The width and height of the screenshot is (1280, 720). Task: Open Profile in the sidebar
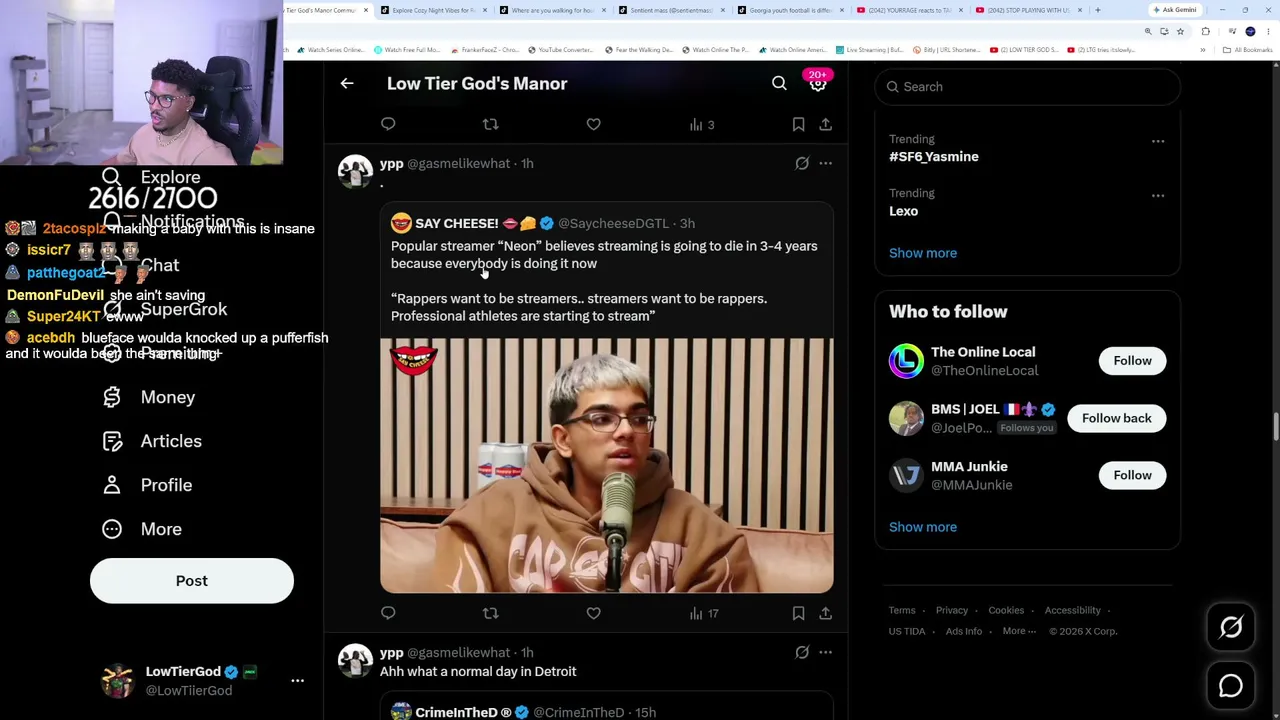[x=147, y=485]
